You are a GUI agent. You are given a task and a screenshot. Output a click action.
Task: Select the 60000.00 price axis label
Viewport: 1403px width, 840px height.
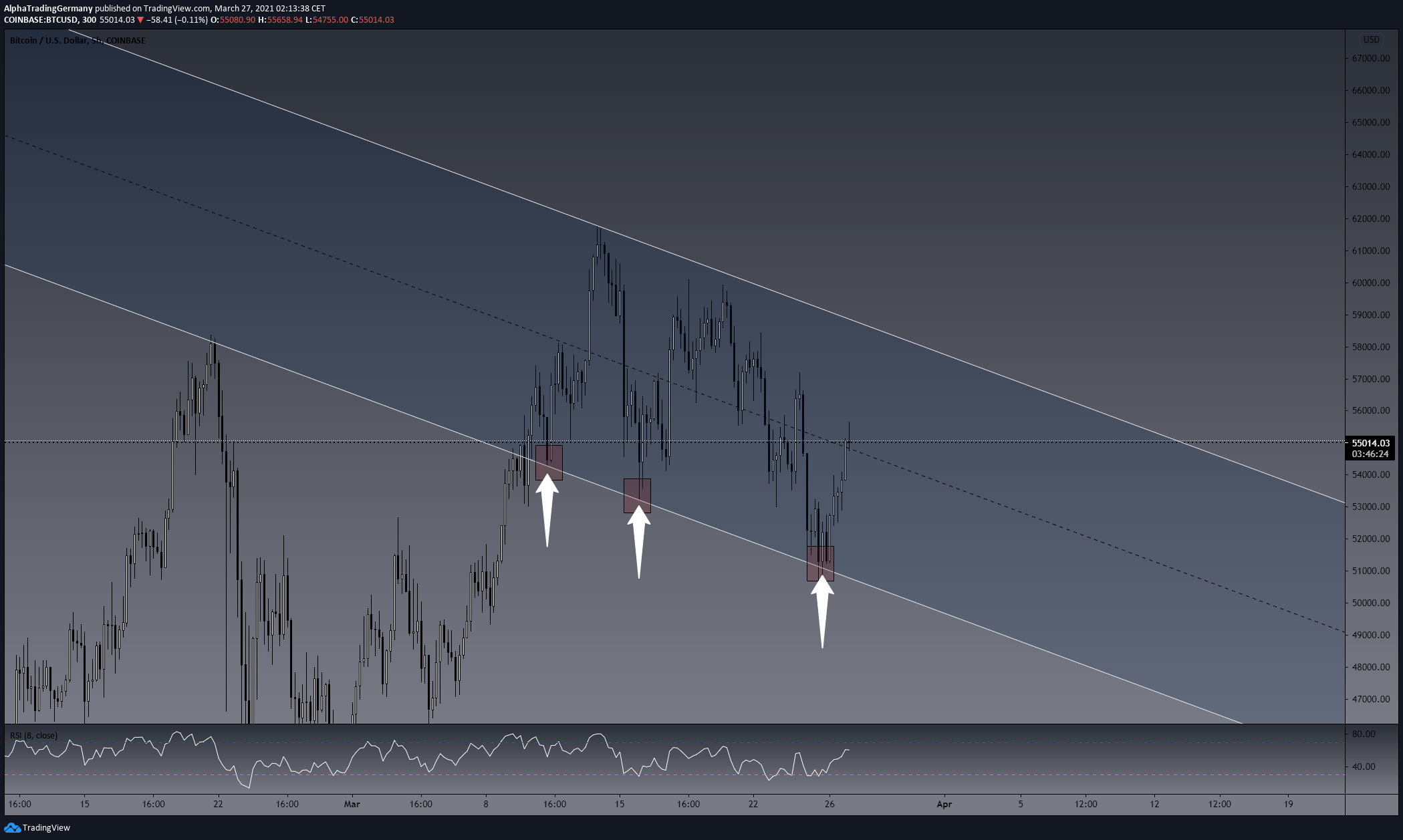[1371, 283]
